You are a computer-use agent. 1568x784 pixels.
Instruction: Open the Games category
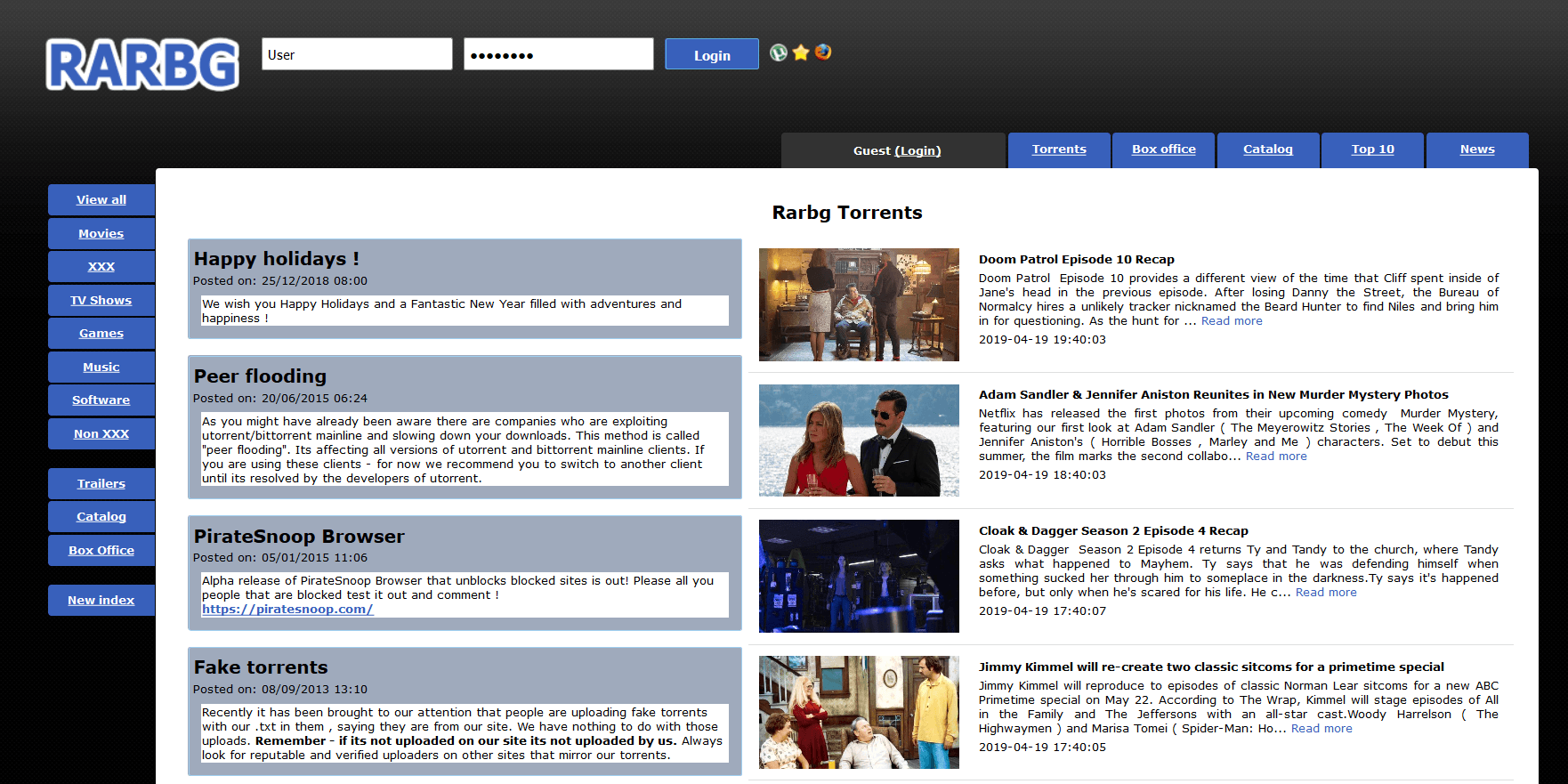coord(101,334)
